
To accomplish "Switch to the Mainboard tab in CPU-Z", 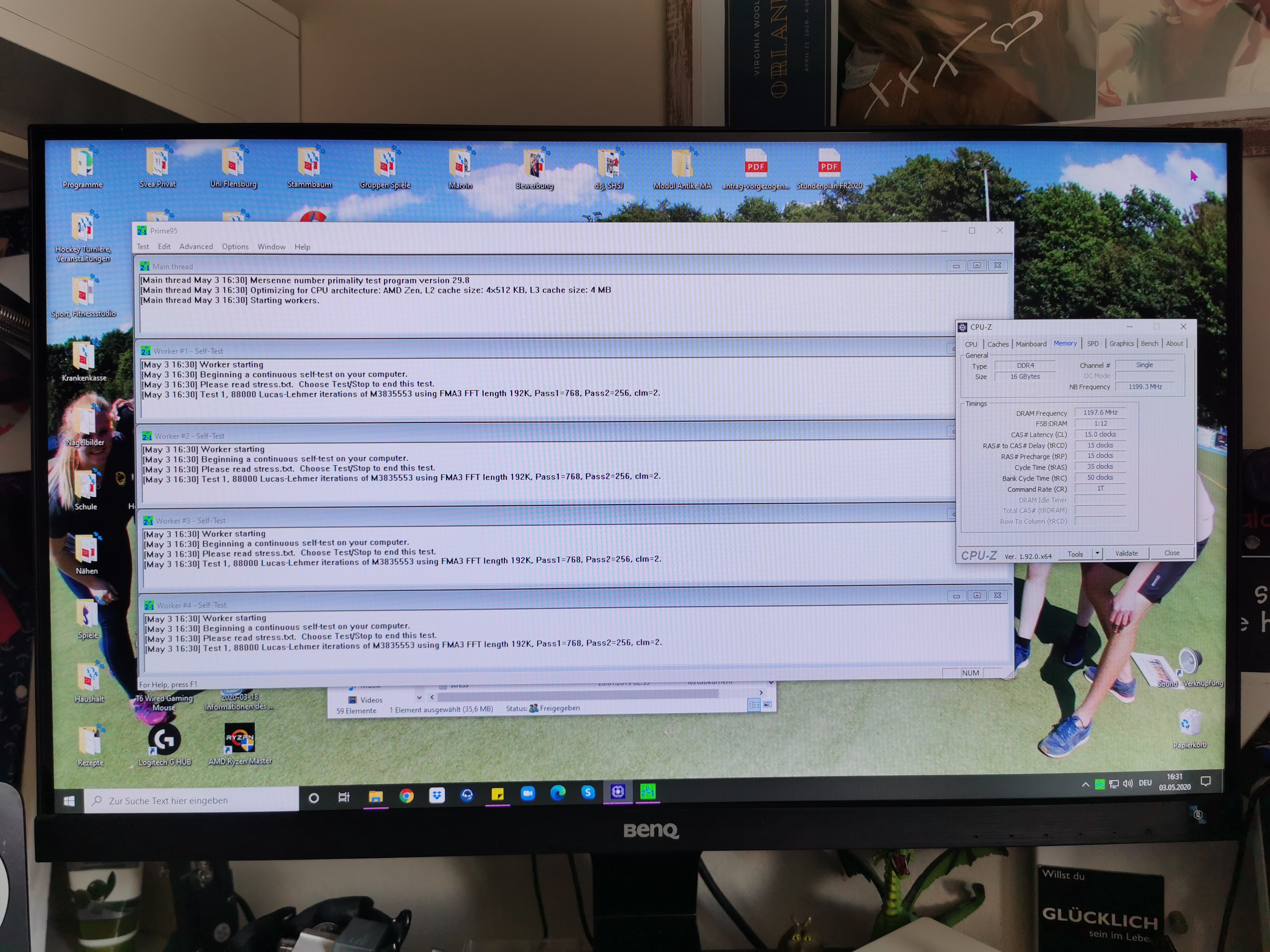I will pyautogui.click(x=1031, y=344).
